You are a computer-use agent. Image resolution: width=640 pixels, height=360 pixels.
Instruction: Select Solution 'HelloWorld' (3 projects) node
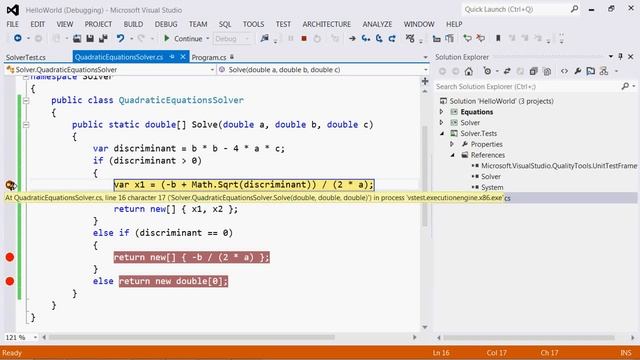point(501,101)
